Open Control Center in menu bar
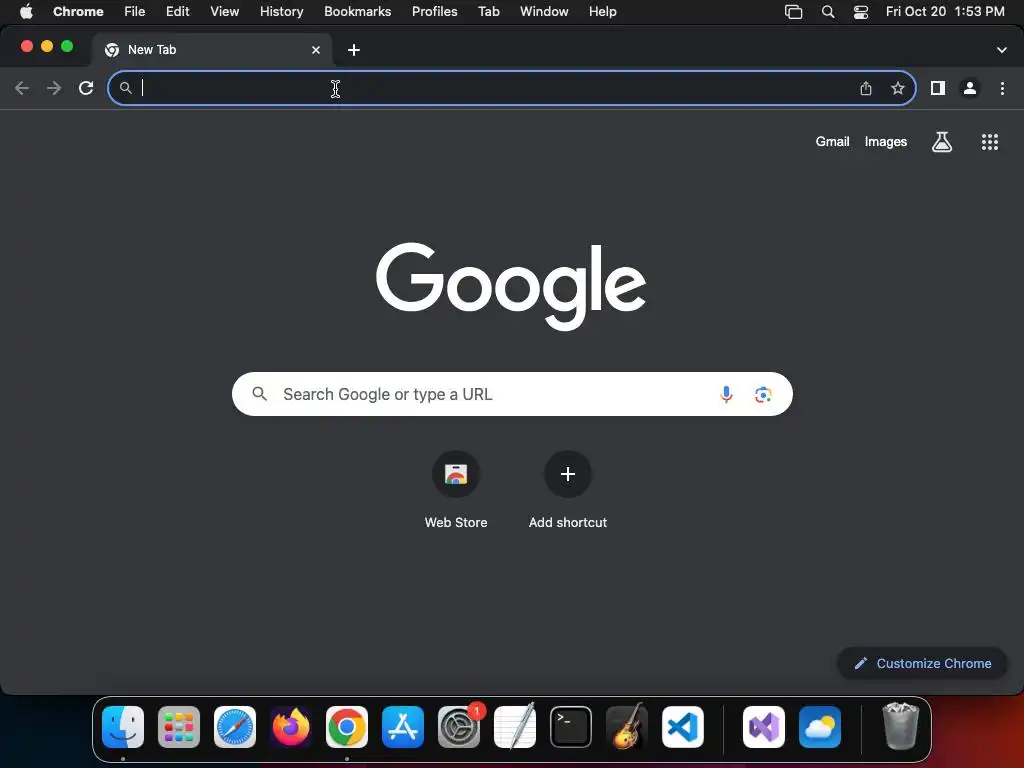The image size is (1024, 768). (861, 11)
